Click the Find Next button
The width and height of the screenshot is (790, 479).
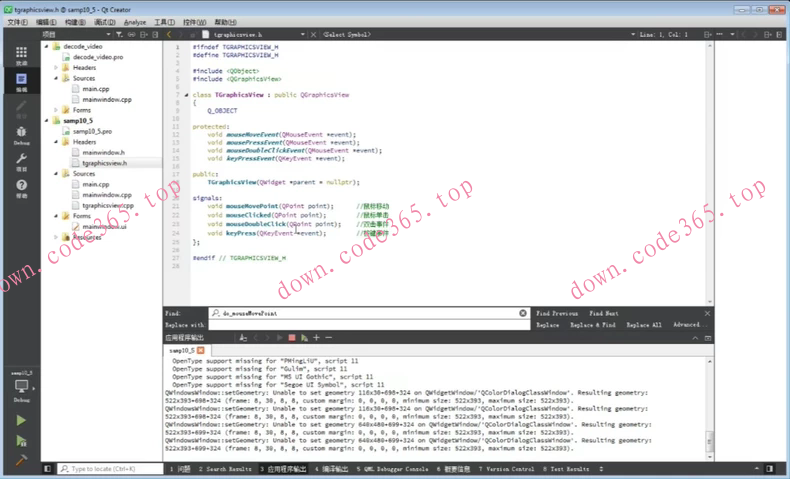[603, 313]
